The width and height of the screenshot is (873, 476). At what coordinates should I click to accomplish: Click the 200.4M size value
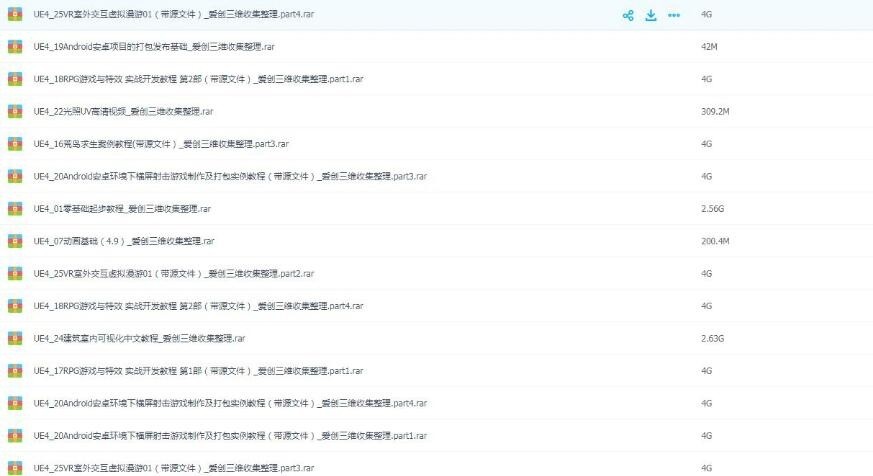(715, 241)
